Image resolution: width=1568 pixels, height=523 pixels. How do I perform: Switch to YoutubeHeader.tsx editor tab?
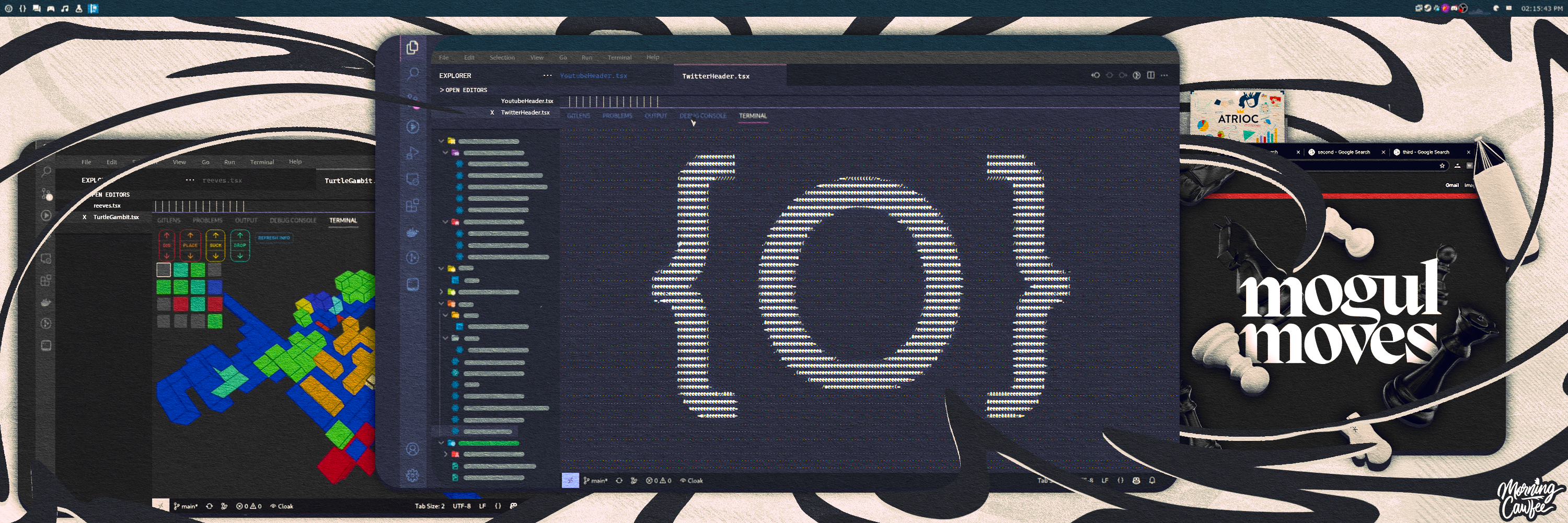(x=593, y=75)
